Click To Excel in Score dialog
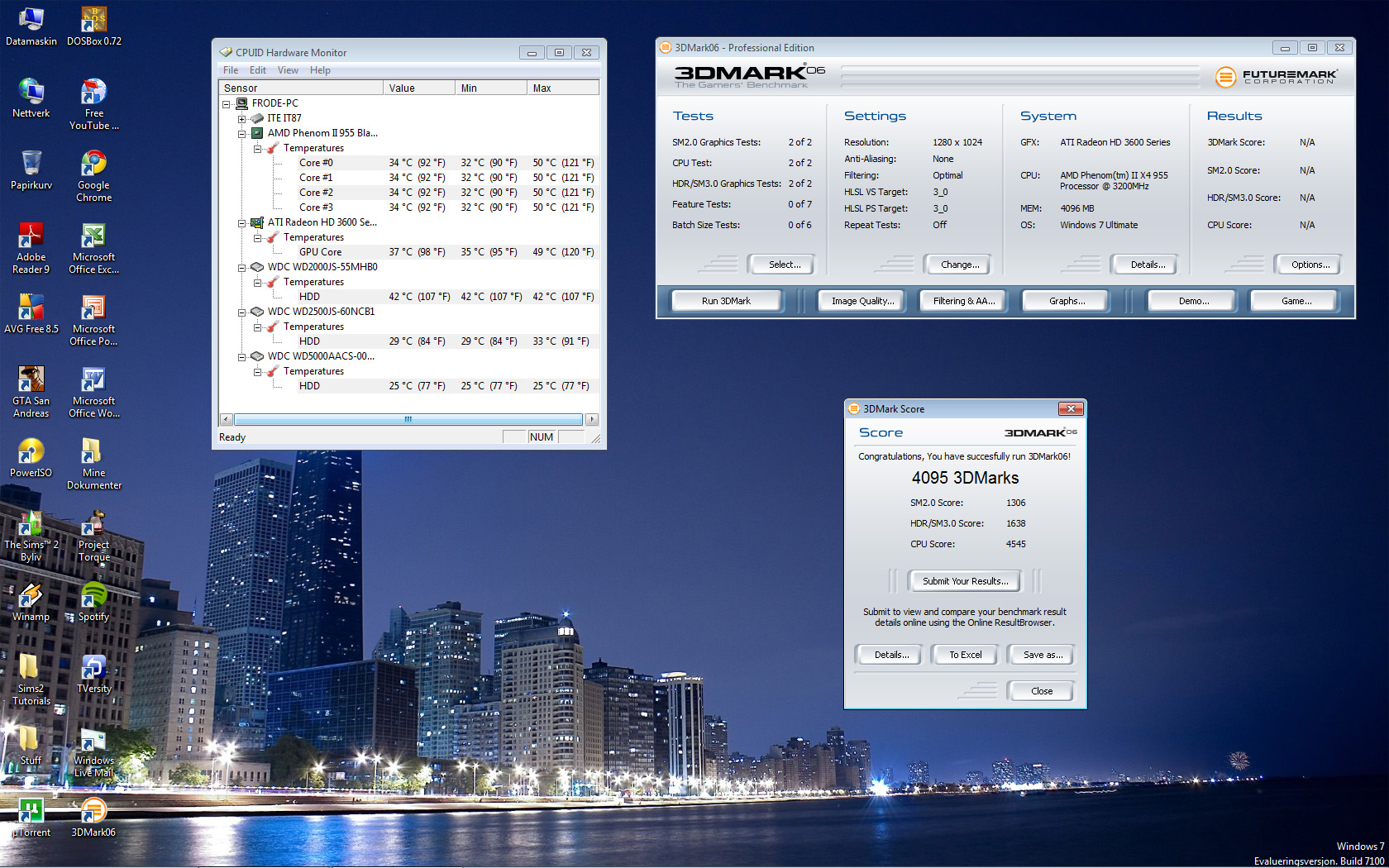The width and height of the screenshot is (1389, 868). coord(965,655)
